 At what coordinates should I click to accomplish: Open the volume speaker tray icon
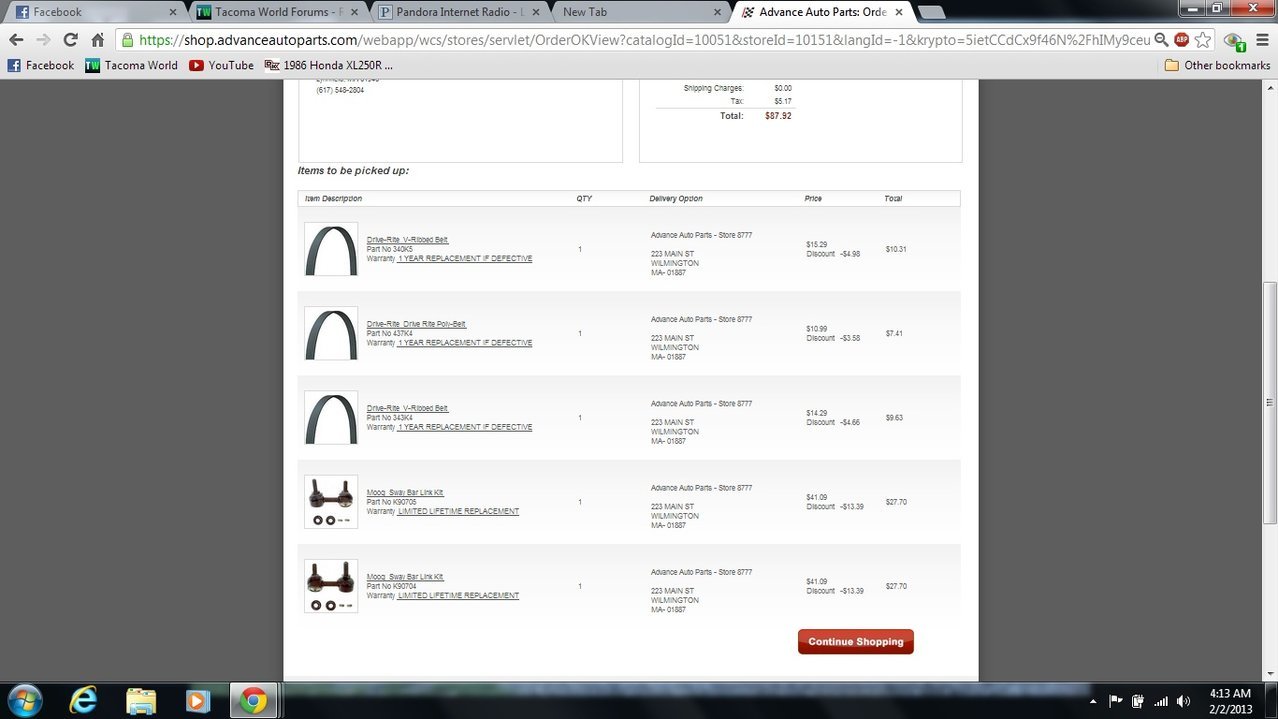click(x=1184, y=701)
